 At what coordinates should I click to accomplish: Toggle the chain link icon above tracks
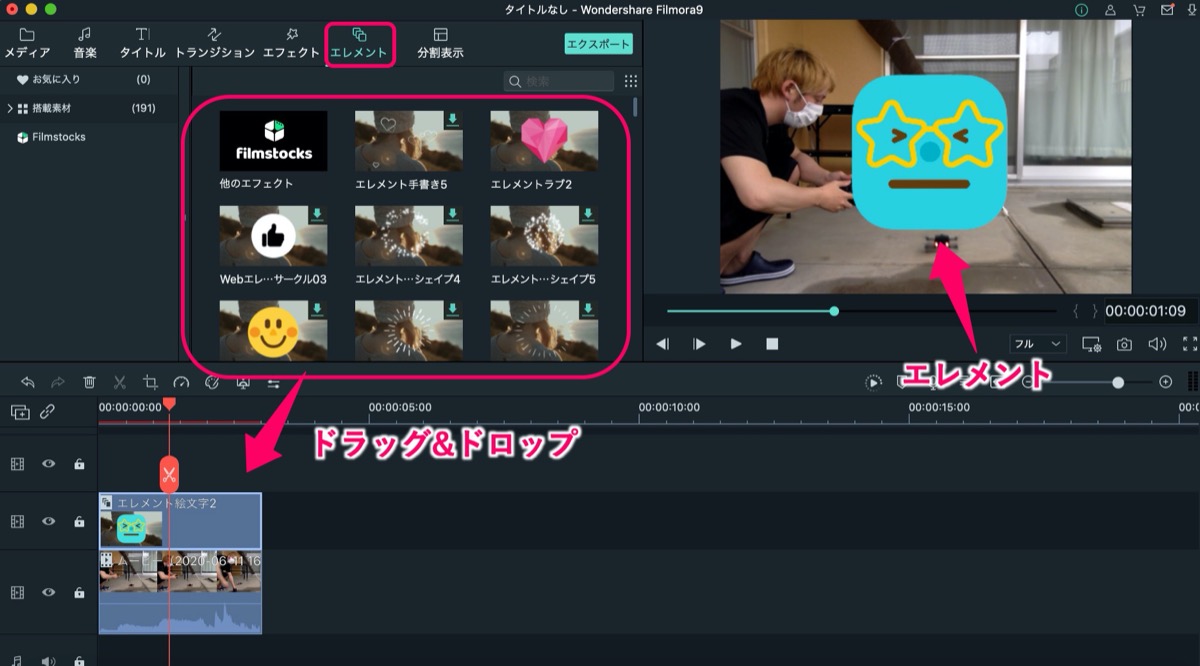point(47,411)
